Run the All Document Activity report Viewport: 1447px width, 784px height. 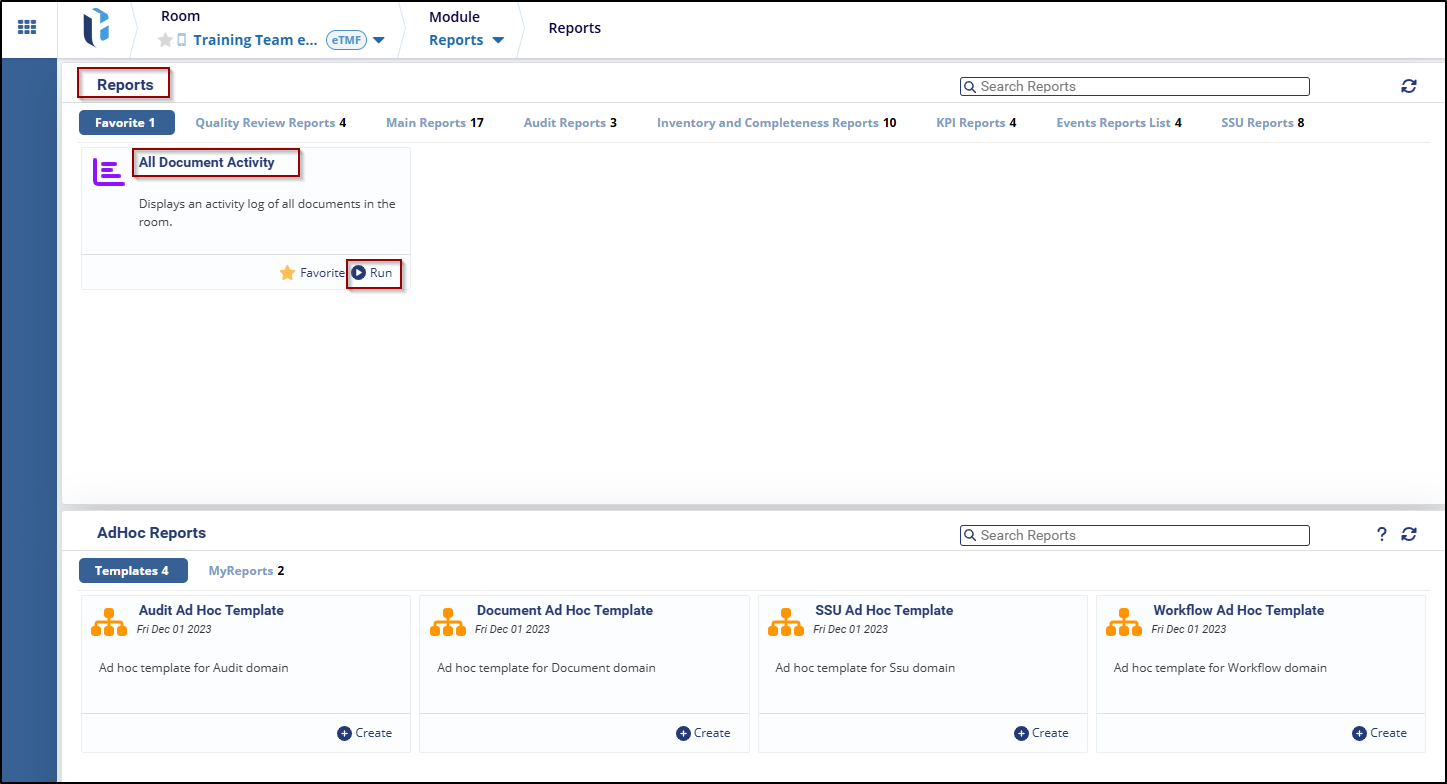[373, 273]
